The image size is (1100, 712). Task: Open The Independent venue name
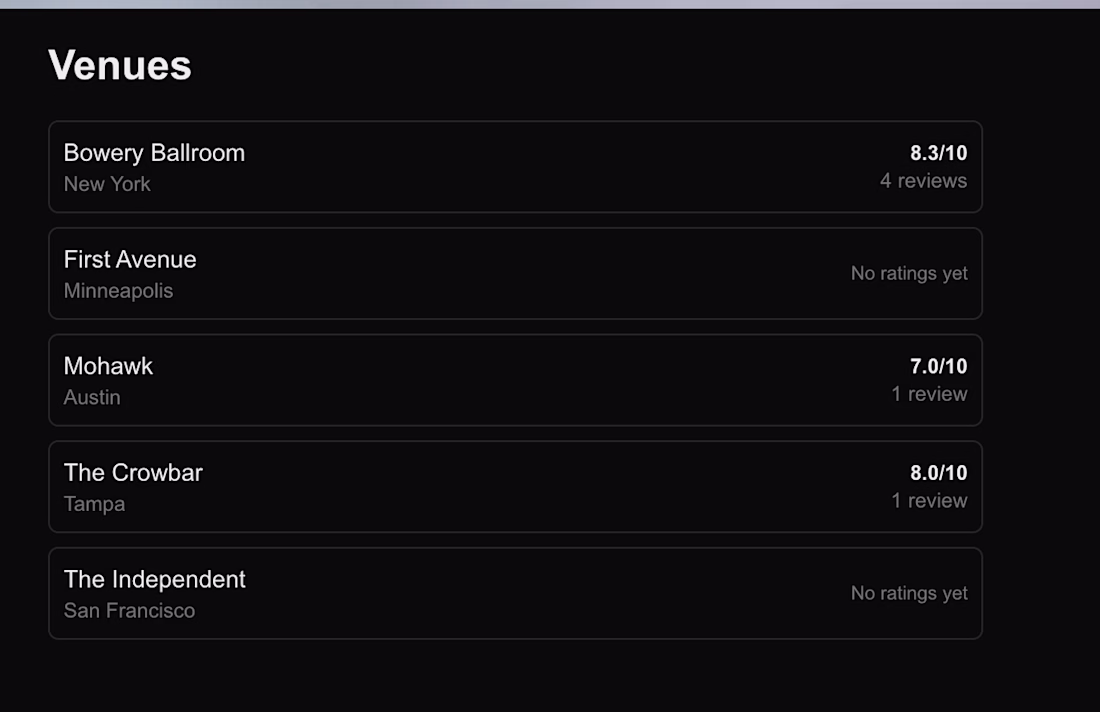click(x=155, y=580)
